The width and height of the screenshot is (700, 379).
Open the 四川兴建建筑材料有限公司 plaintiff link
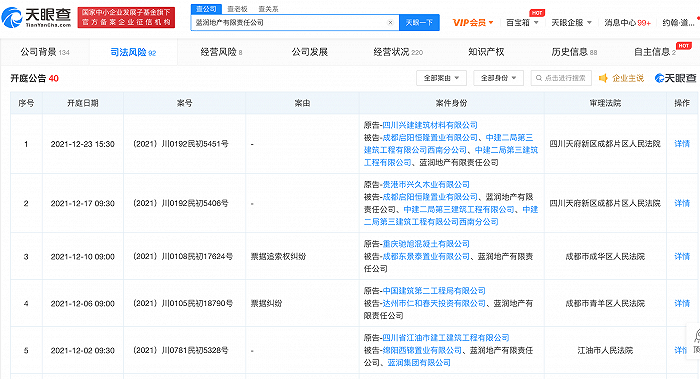coord(430,125)
